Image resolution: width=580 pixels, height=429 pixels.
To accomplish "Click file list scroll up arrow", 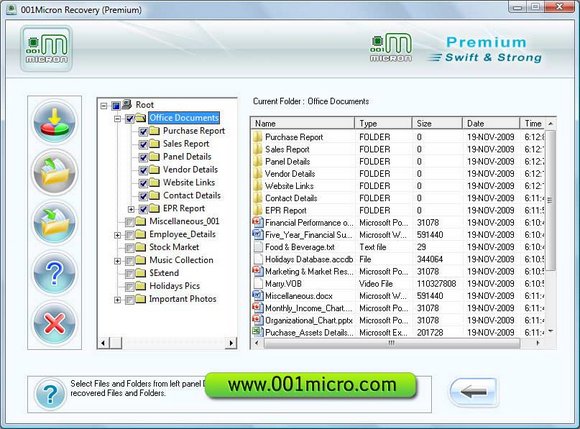I will (551, 124).
